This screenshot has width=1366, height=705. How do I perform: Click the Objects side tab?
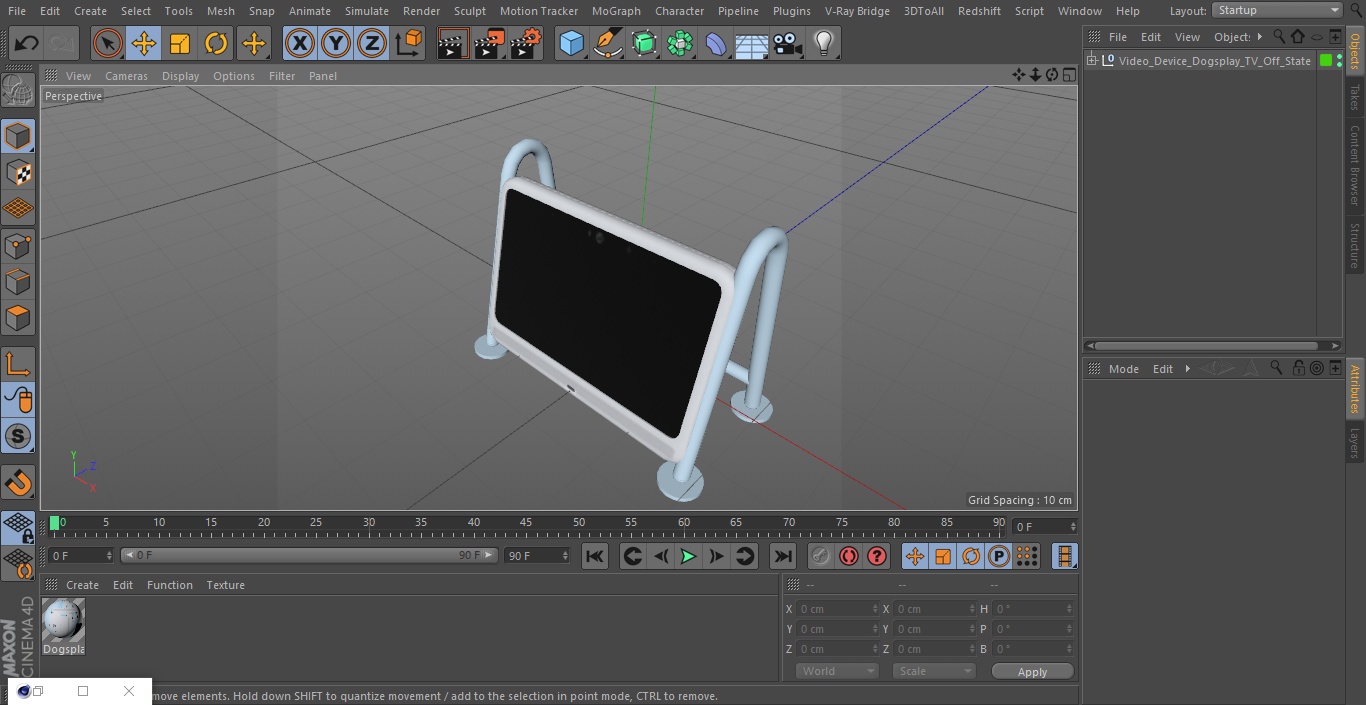(1355, 51)
